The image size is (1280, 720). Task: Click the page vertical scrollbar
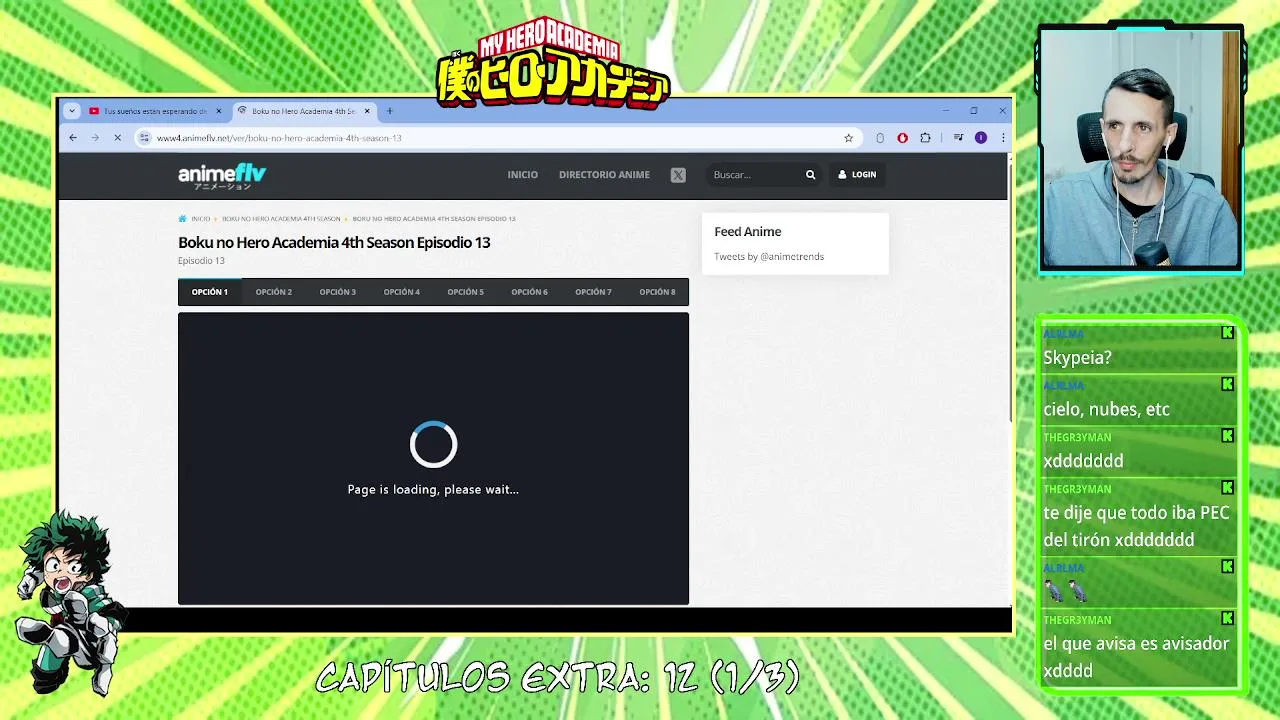point(1009,290)
